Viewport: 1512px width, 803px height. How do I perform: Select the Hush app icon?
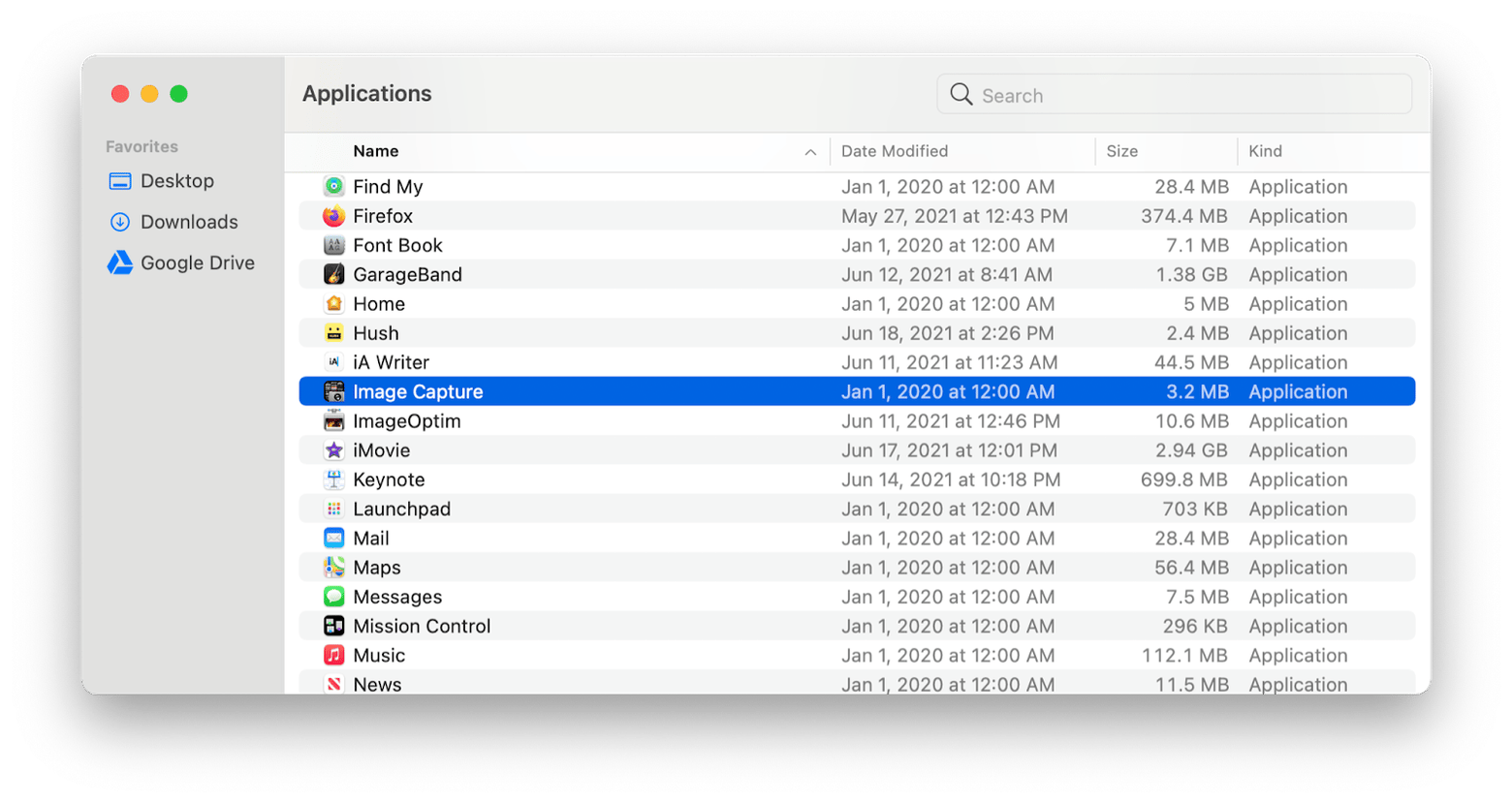tap(333, 333)
